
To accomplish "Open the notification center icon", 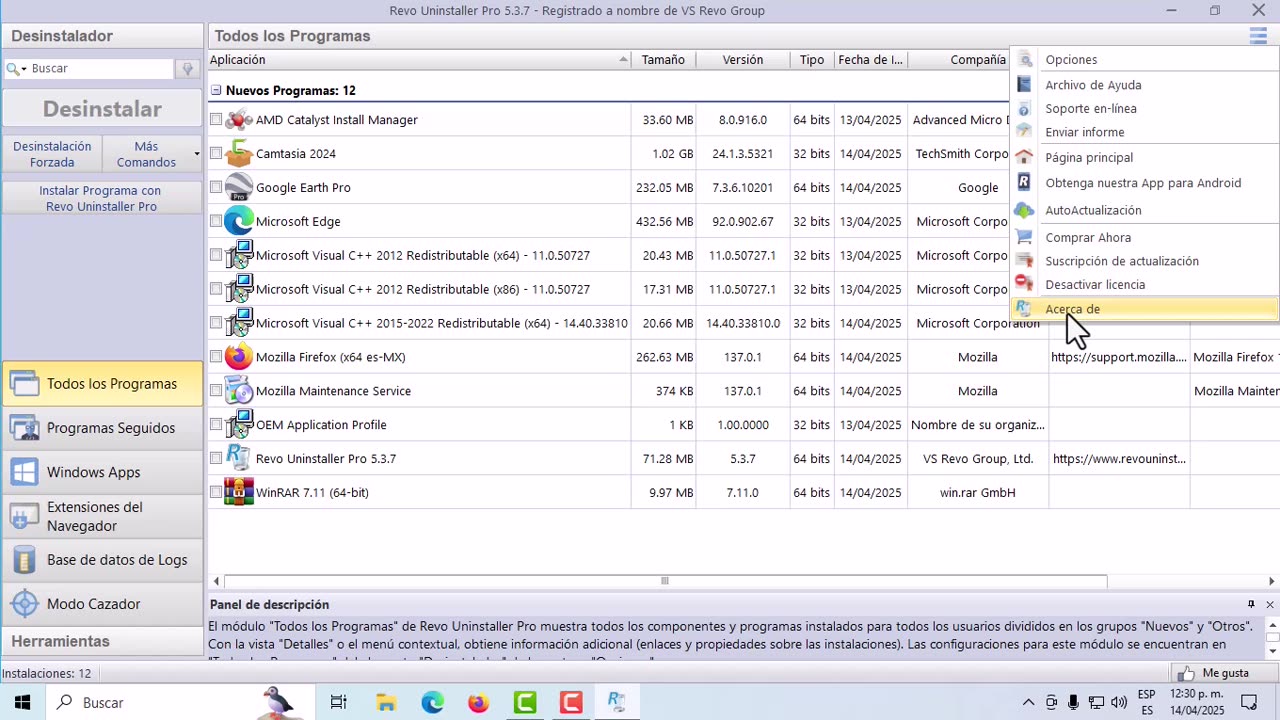I will click(1249, 703).
